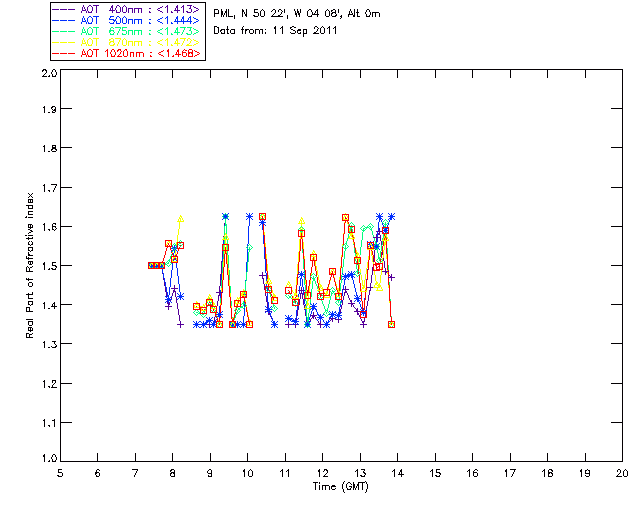The height and width of the screenshot is (512, 640).
Task: Click the 'Data from: 11 Sep 2011' label
Action: [275, 31]
